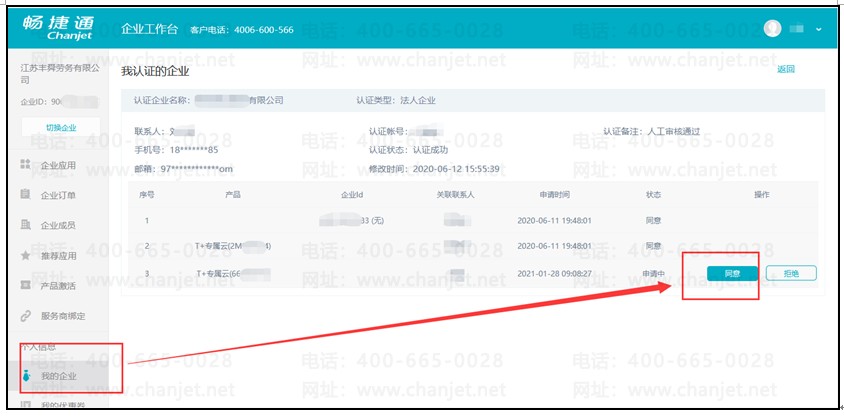Click the 企业成员 building icon
Viewport: 844px width, 416px height.
[x=25, y=224]
